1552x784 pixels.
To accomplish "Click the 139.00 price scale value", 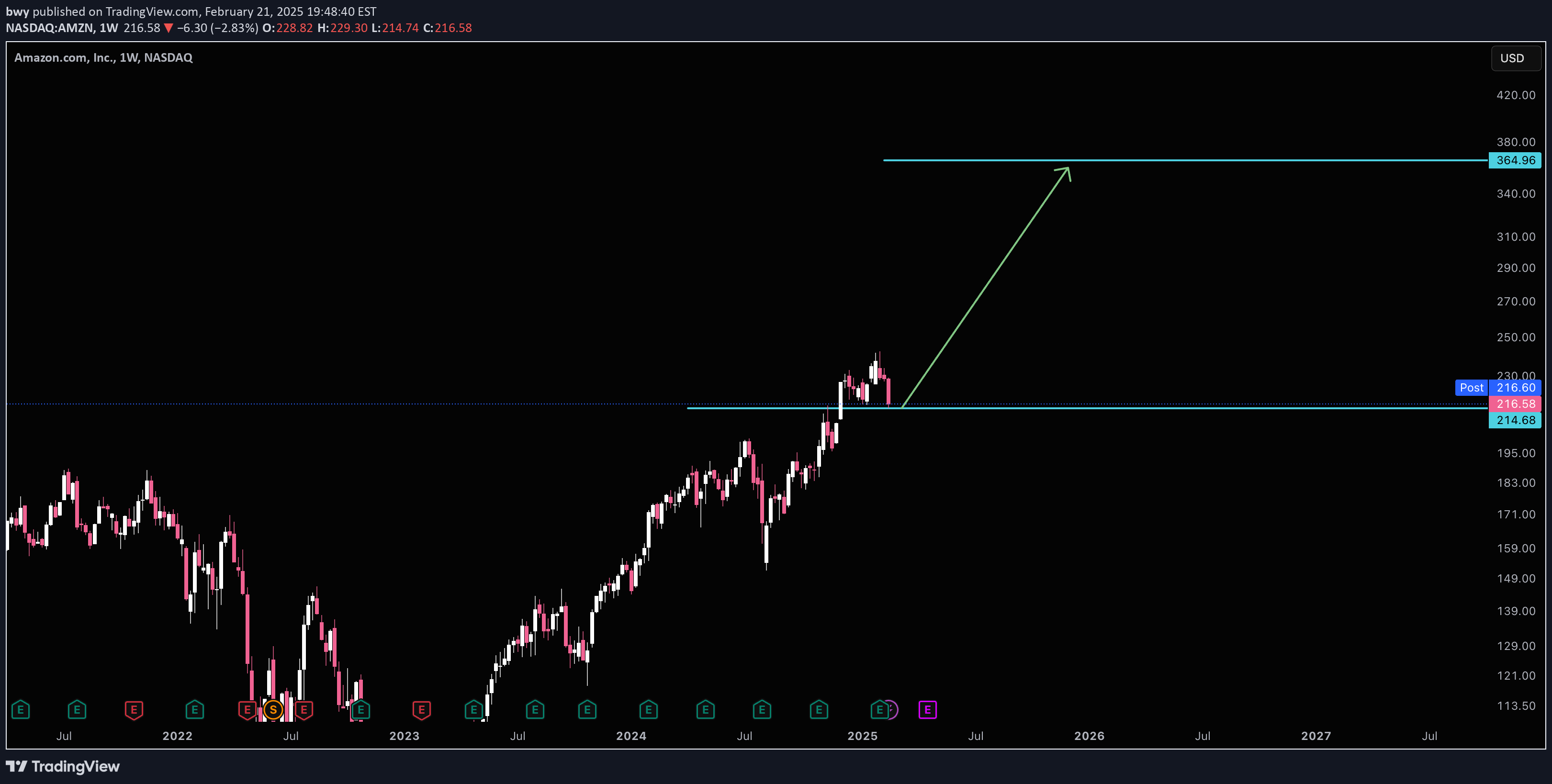I will tap(1516, 611).
